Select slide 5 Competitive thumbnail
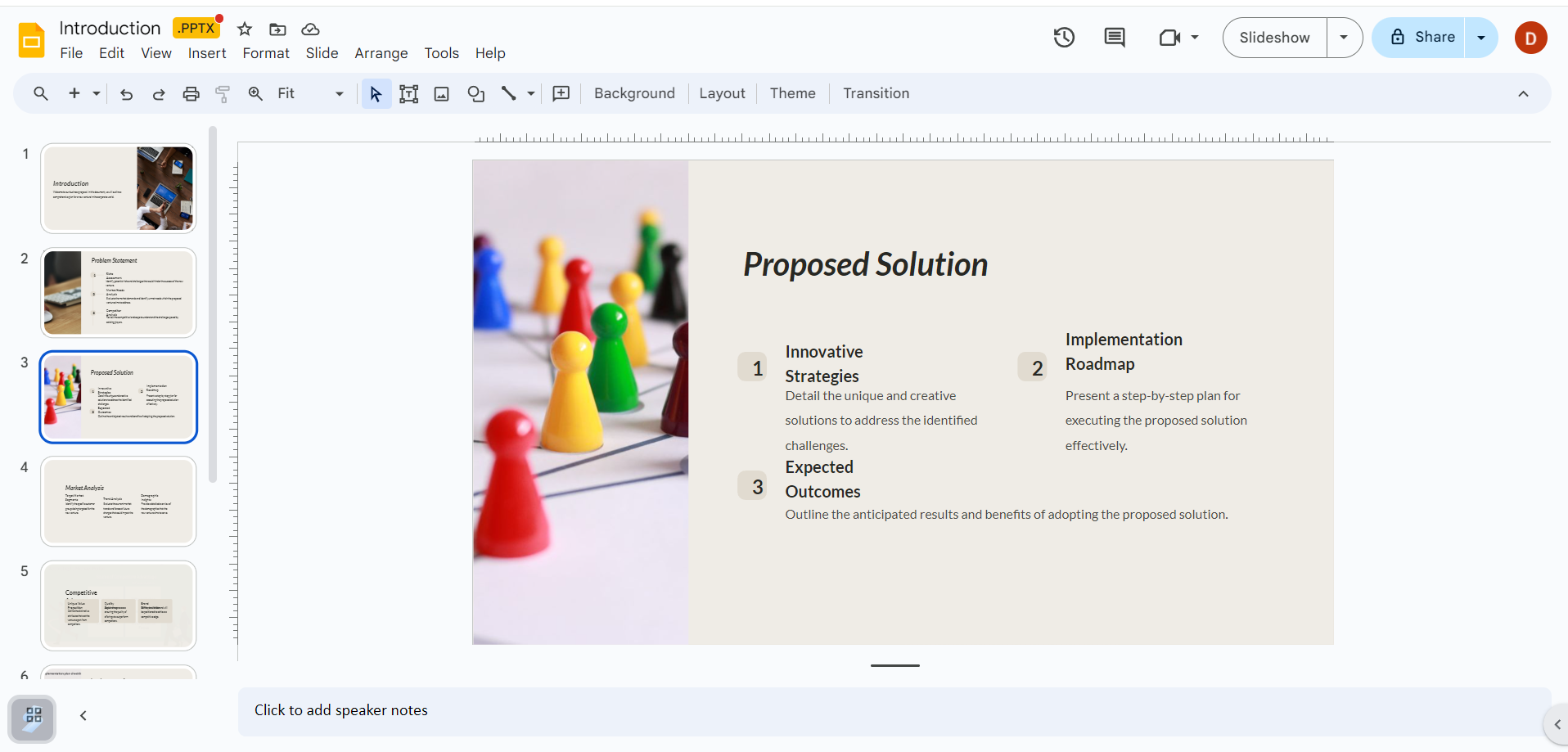The image size is (1568, 752). 119,606
